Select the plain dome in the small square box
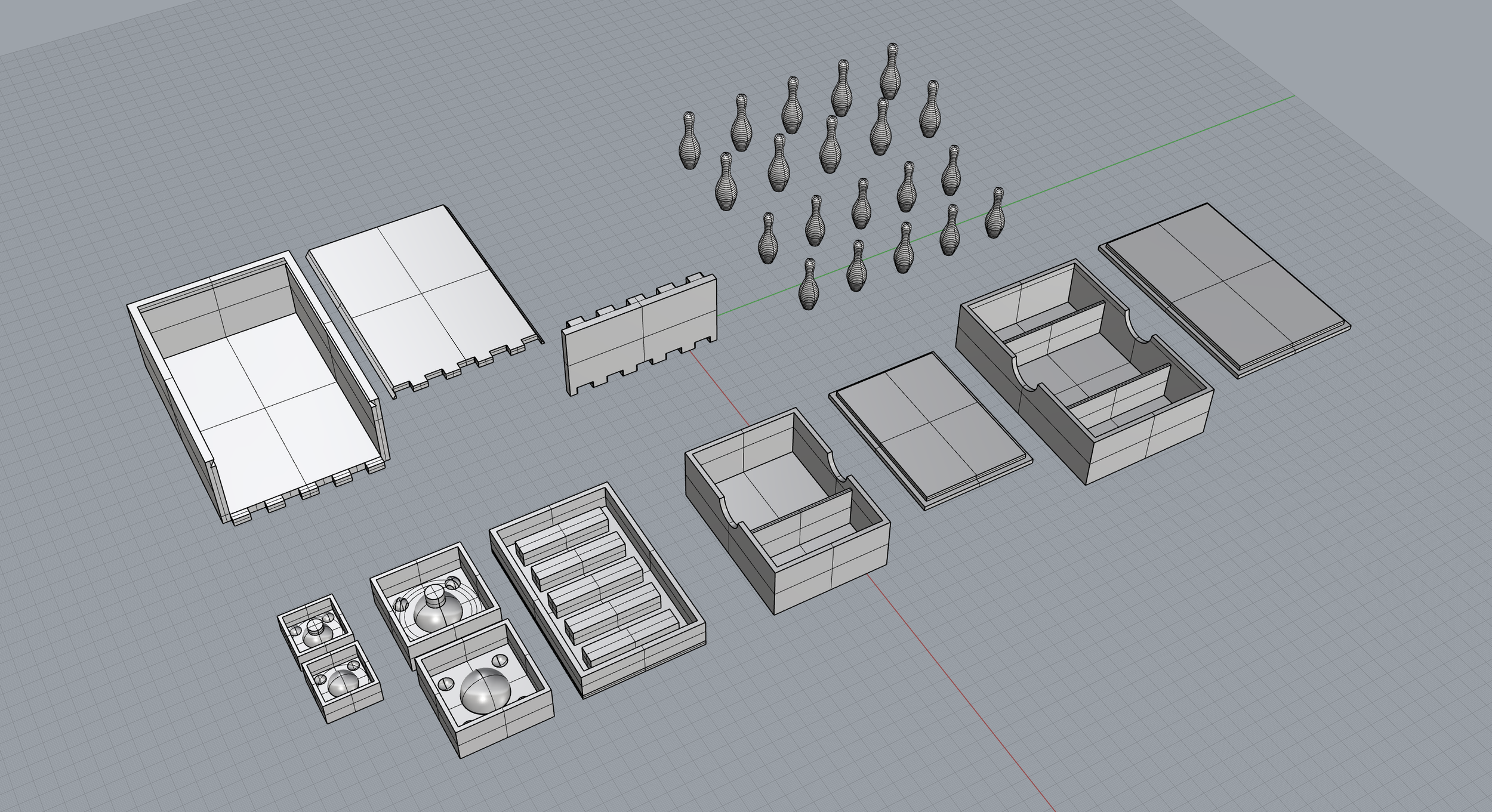The height and width of the screenshot is (812, 1492). 342,684
